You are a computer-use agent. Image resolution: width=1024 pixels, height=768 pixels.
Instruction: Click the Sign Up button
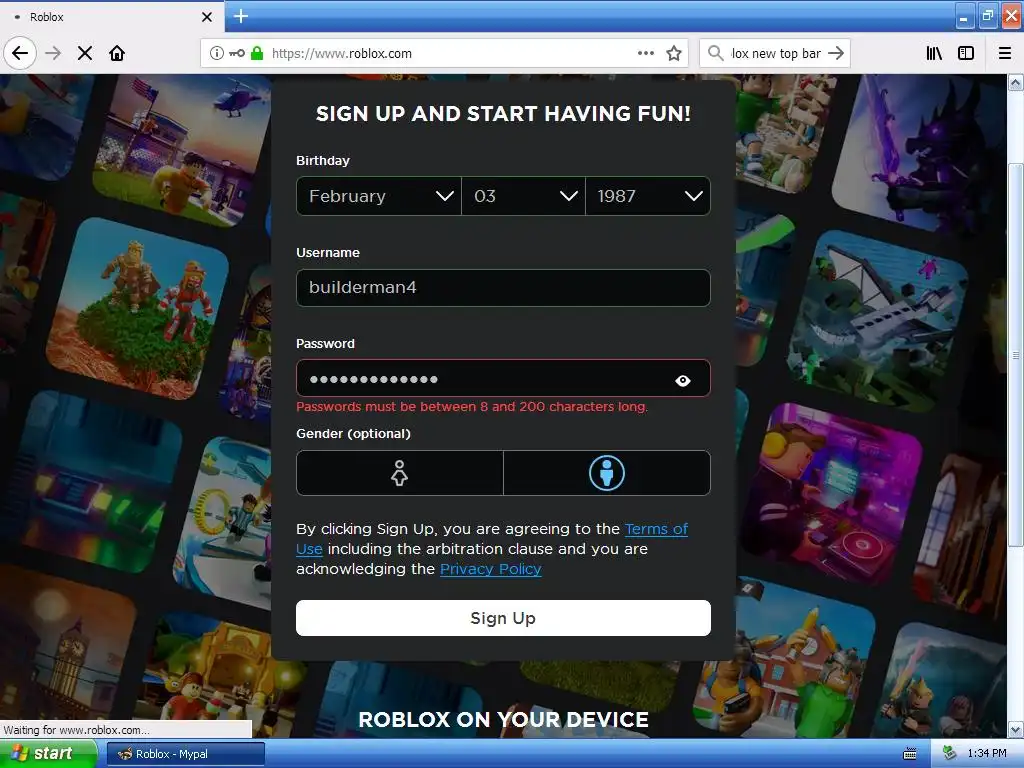coord(503,618)
